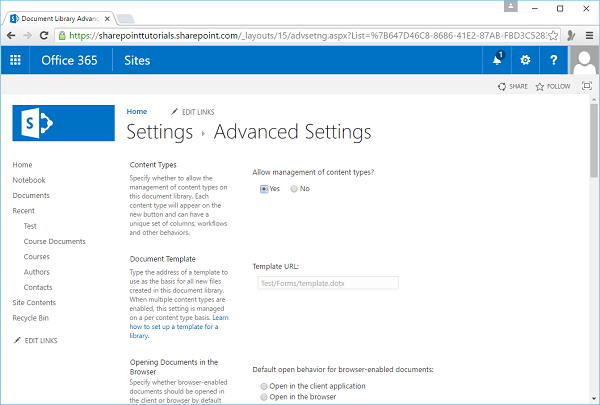Click the Share icon button
This screenshot has height=405, width=600.
coord(512,87)
